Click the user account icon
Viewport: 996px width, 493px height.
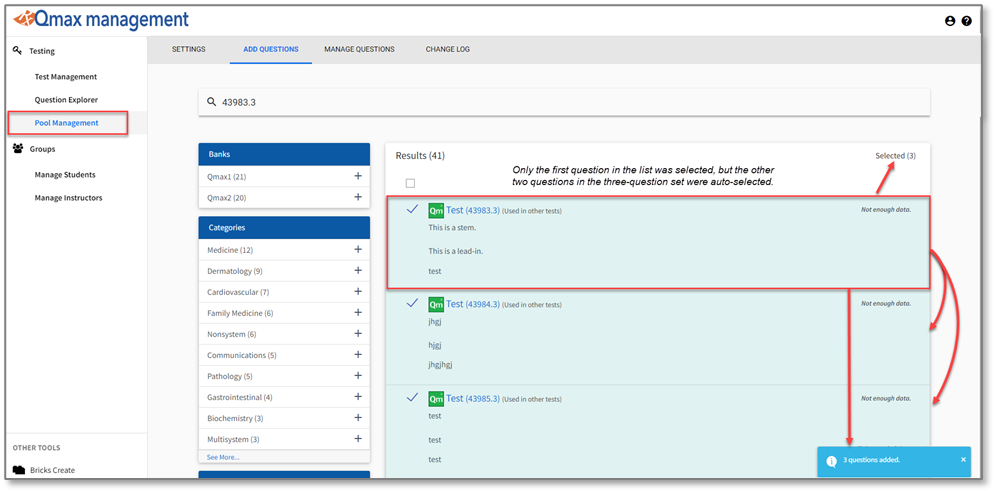point(950,21)
